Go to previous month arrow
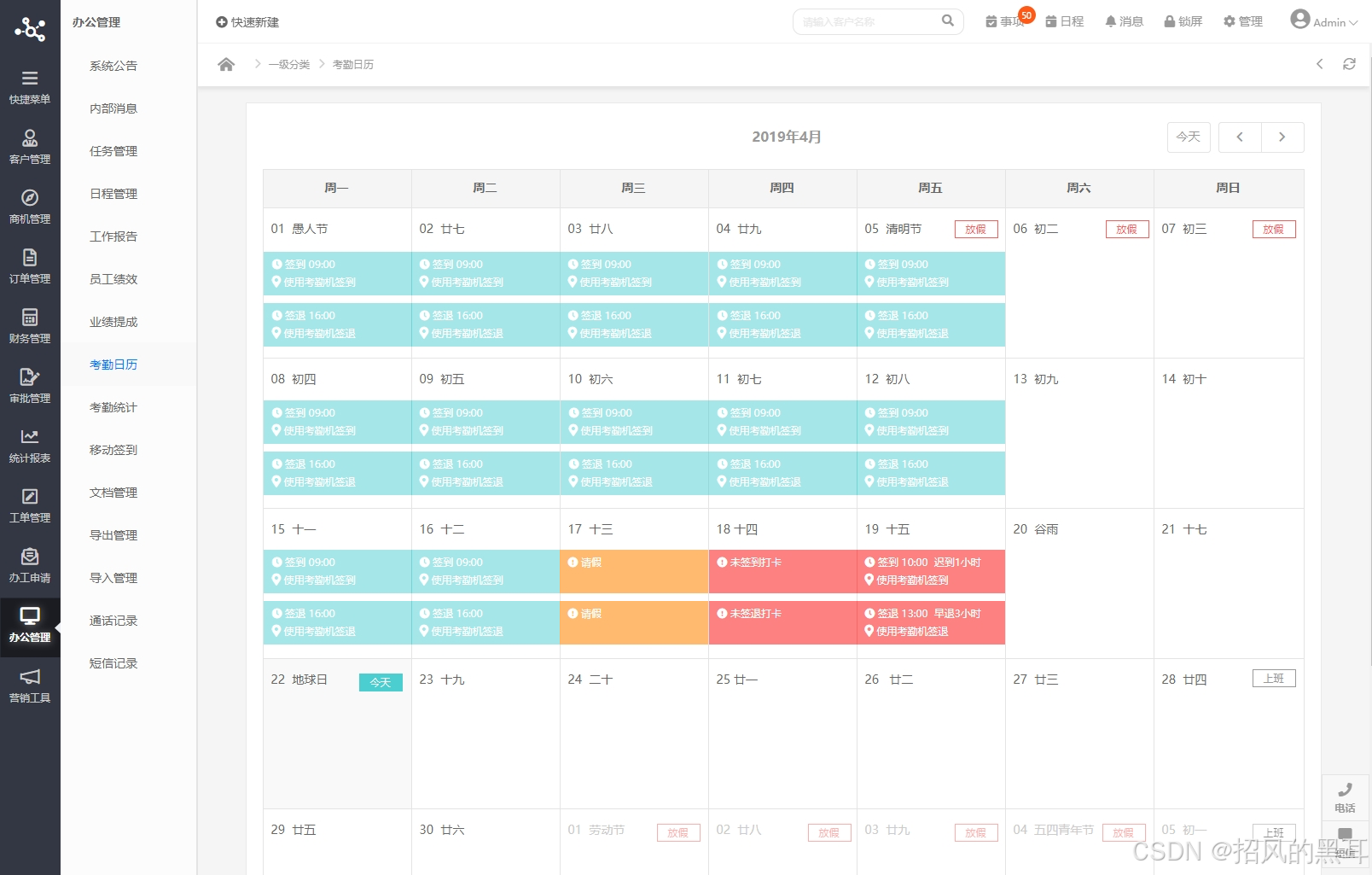The width and height of the screenshot is (1372, 875). [x=1240, y=137]
